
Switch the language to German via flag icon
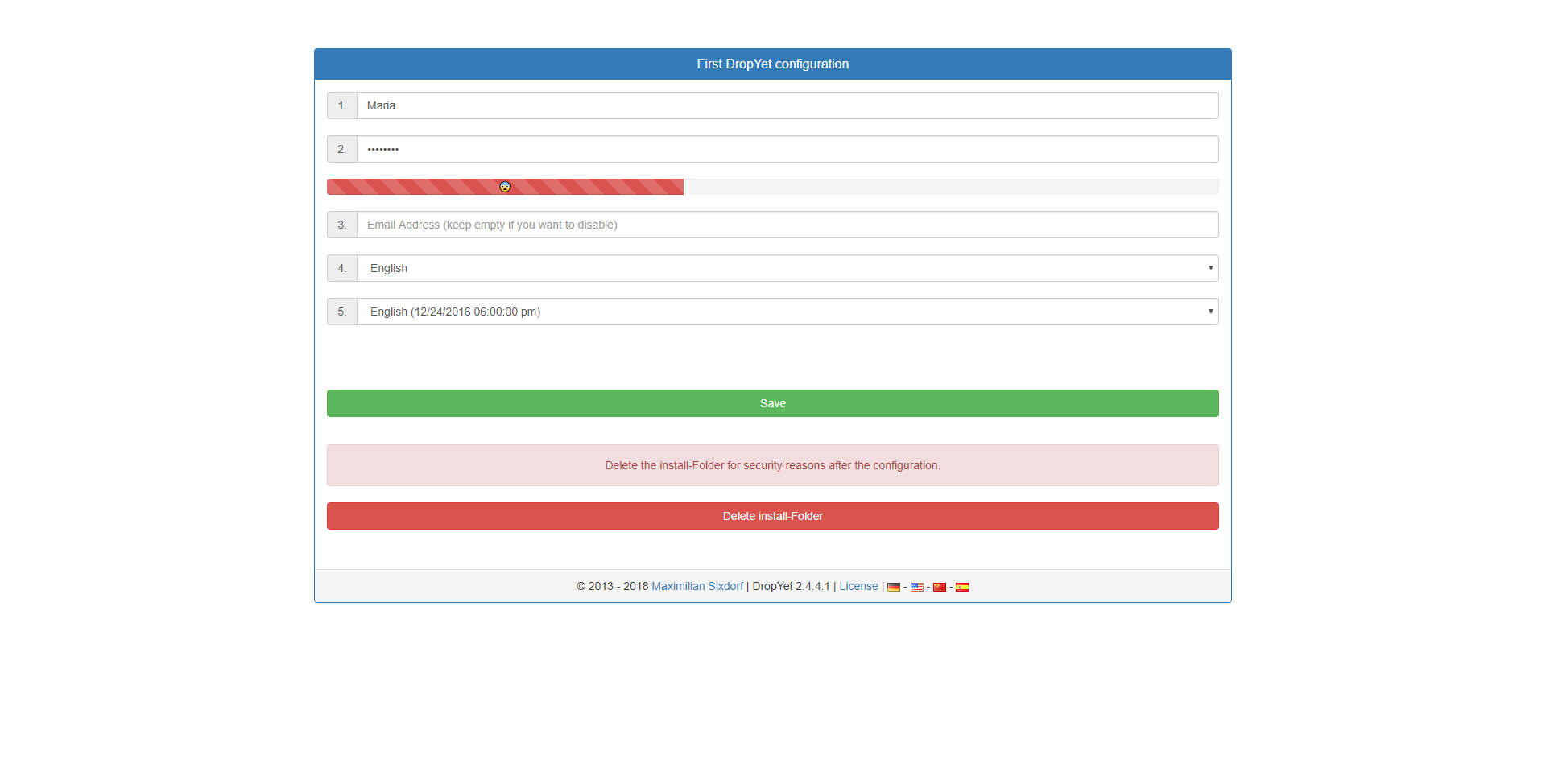point(894,587)
